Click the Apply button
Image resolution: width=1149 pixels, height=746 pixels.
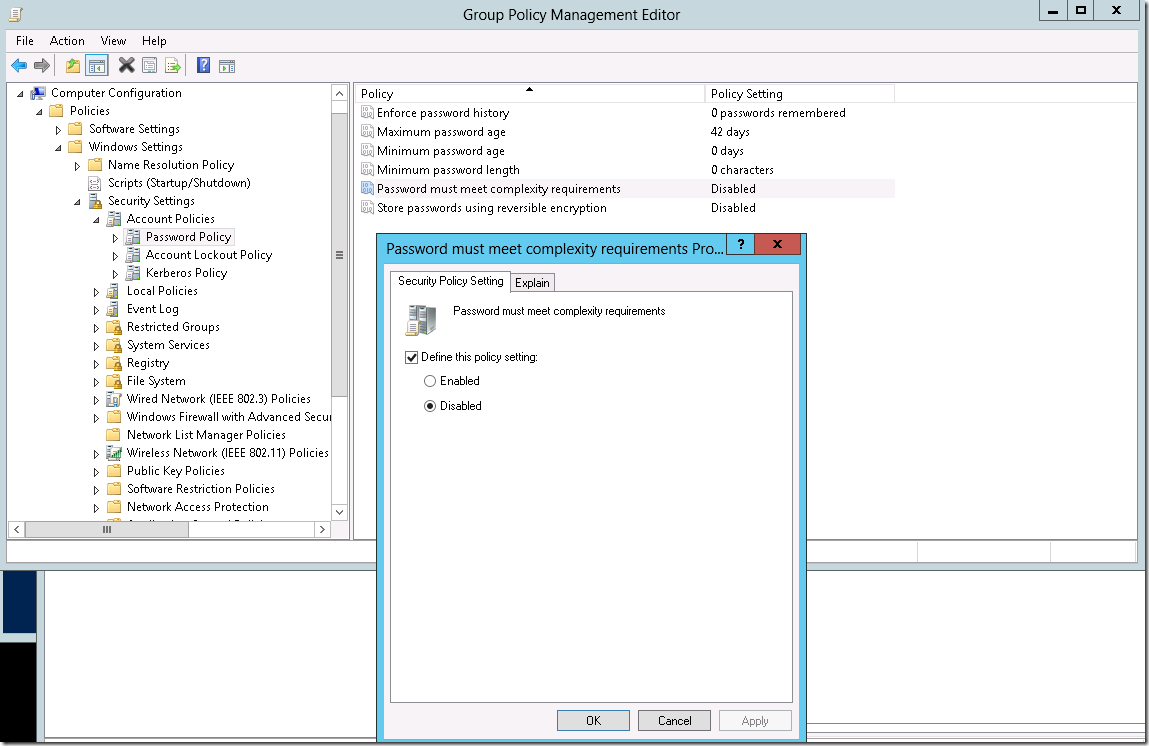tap(755, 720)
